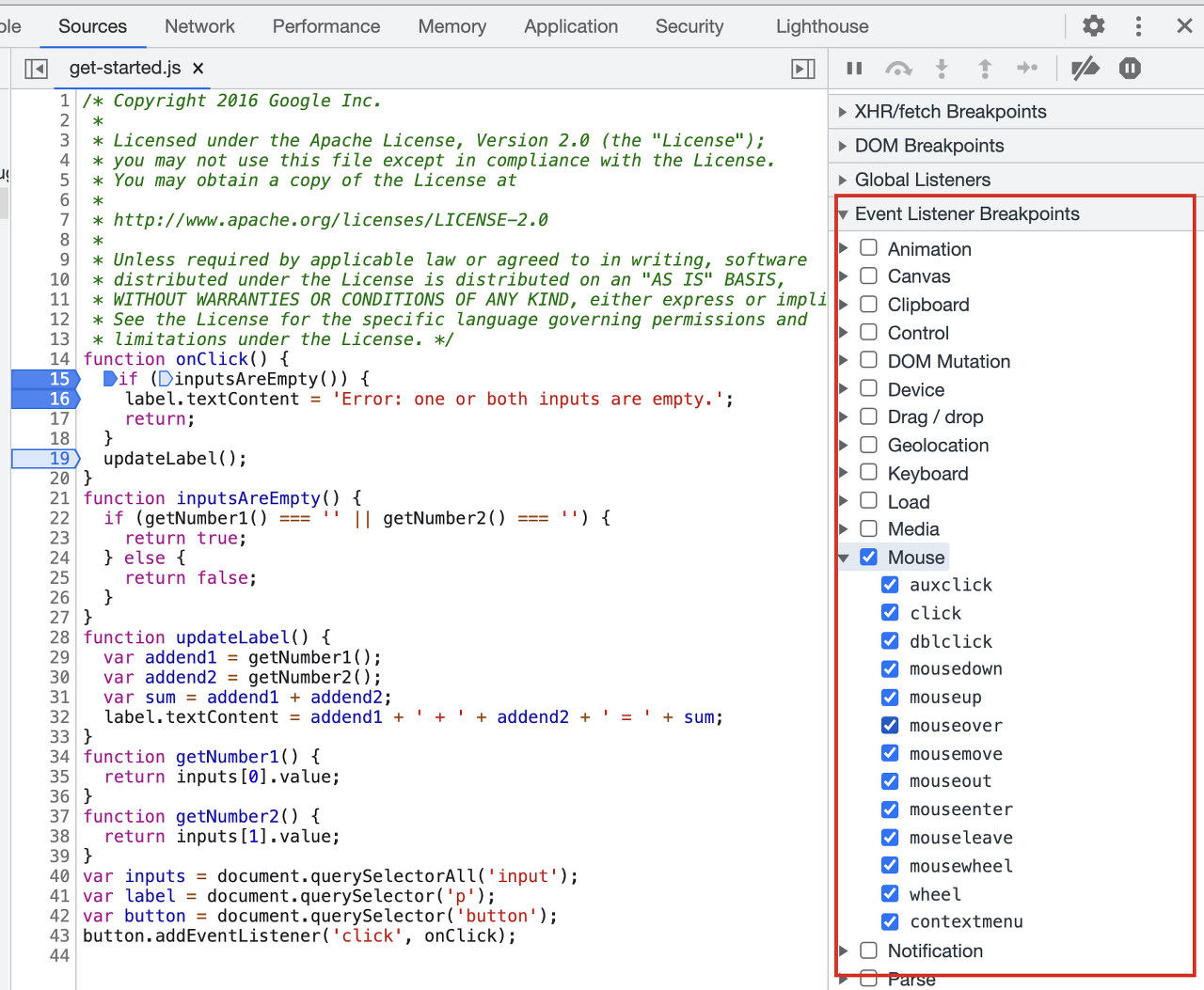Uncheck the mousedown event checkbox
Viewport: 1204px width, 990px height.
(x=890, y=668)
